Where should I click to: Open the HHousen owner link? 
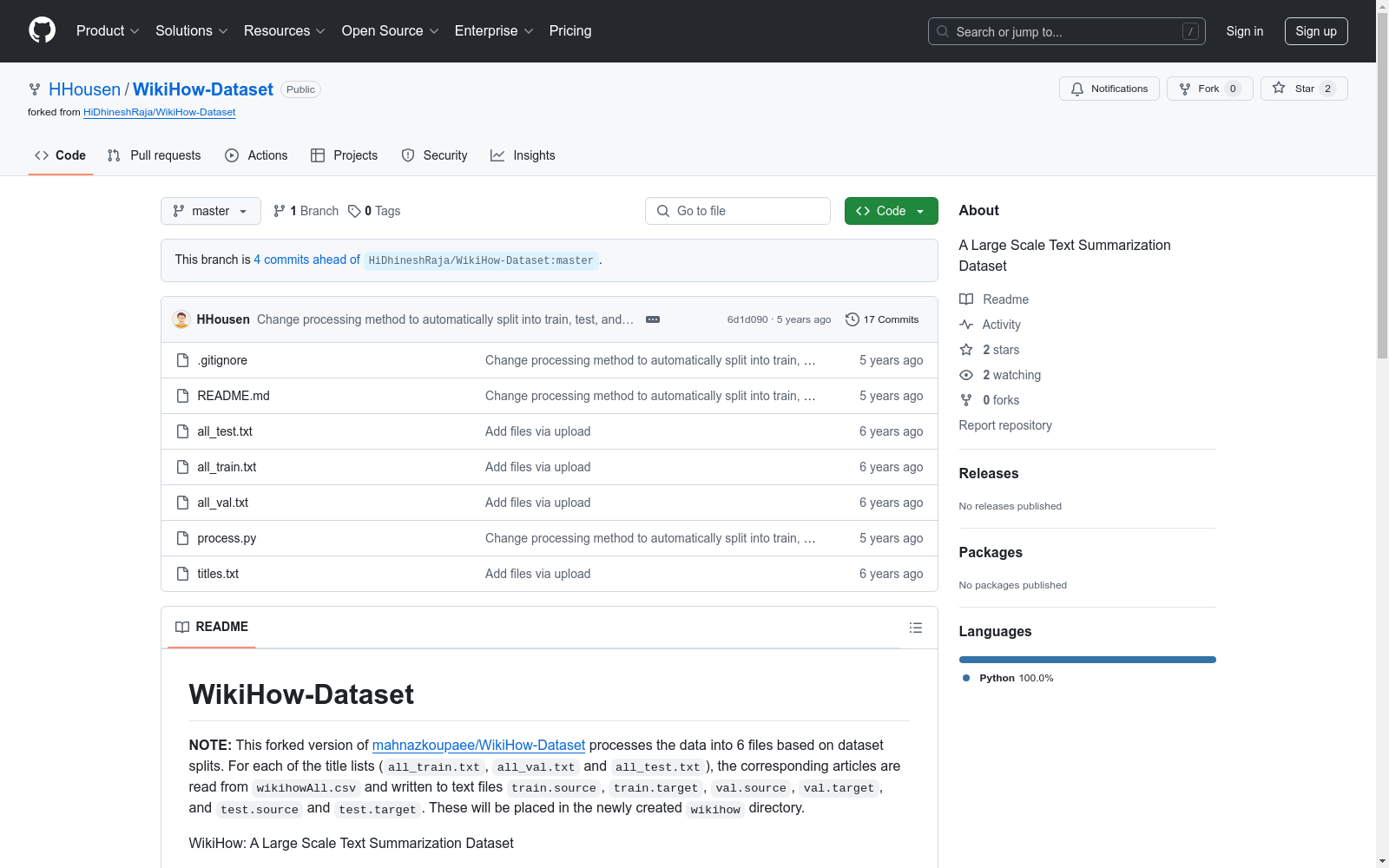point(85,89)
